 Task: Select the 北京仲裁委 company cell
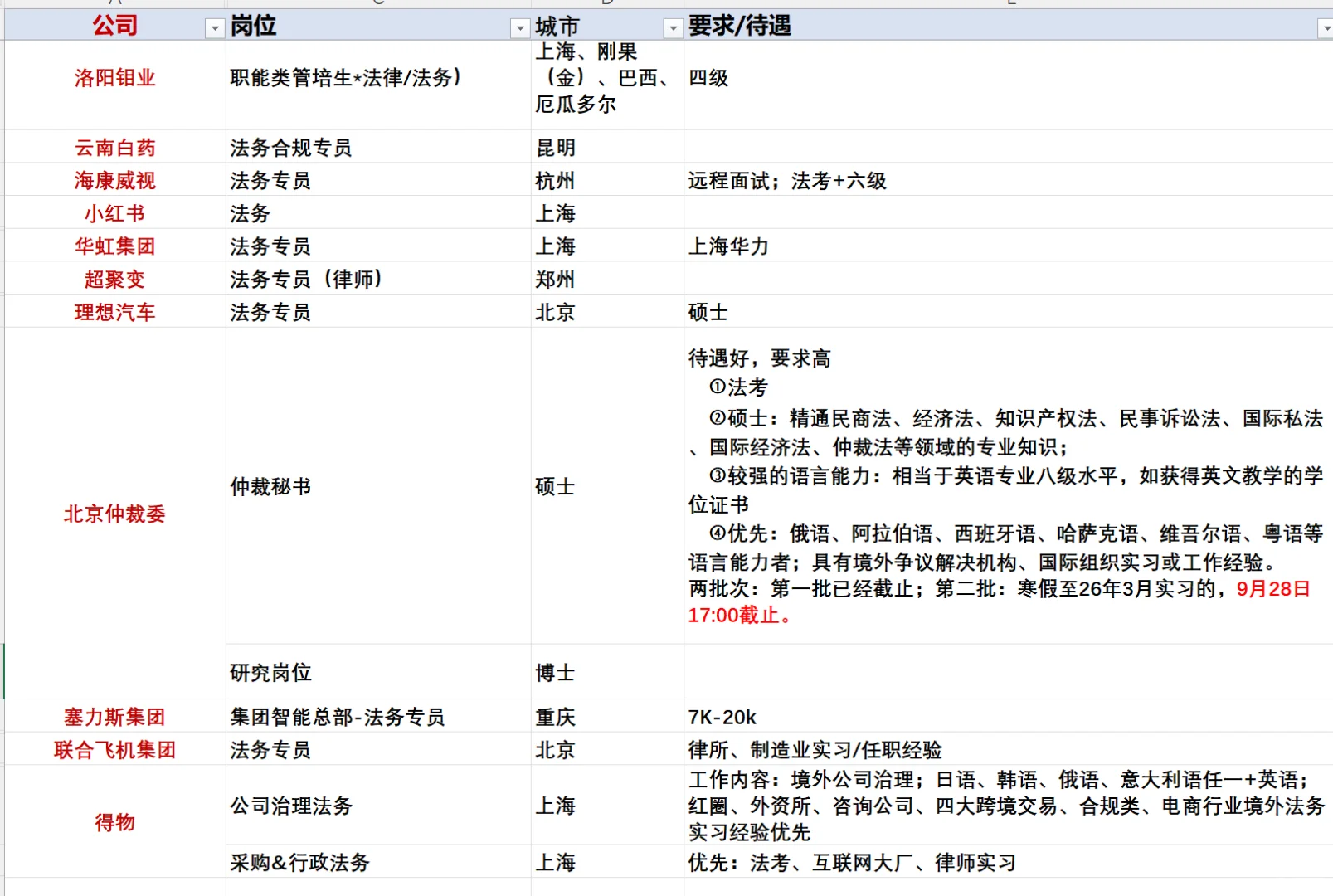tap(114, 514)
